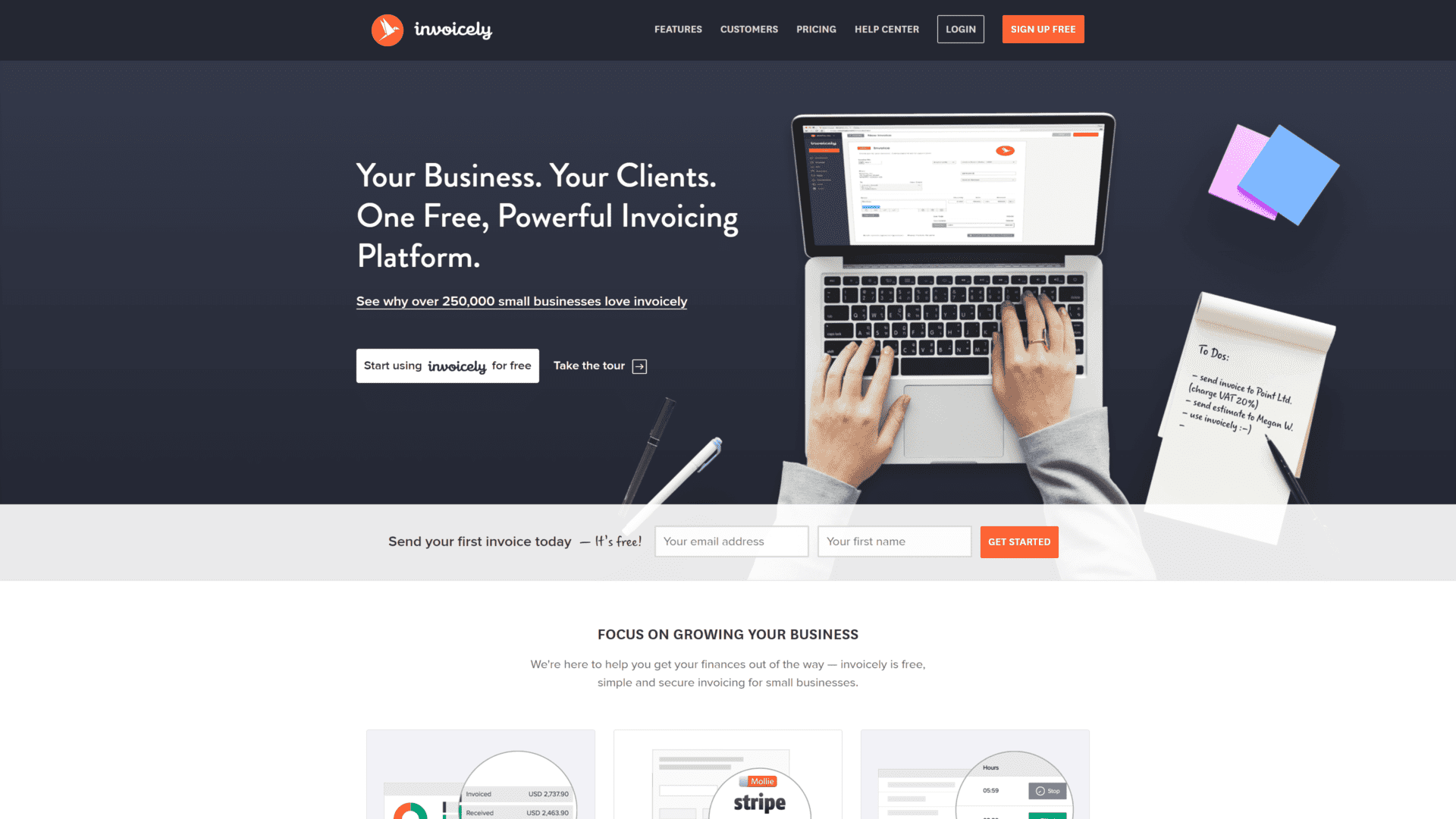Click the Your first name input field
1456x819 pixels.
894,541
